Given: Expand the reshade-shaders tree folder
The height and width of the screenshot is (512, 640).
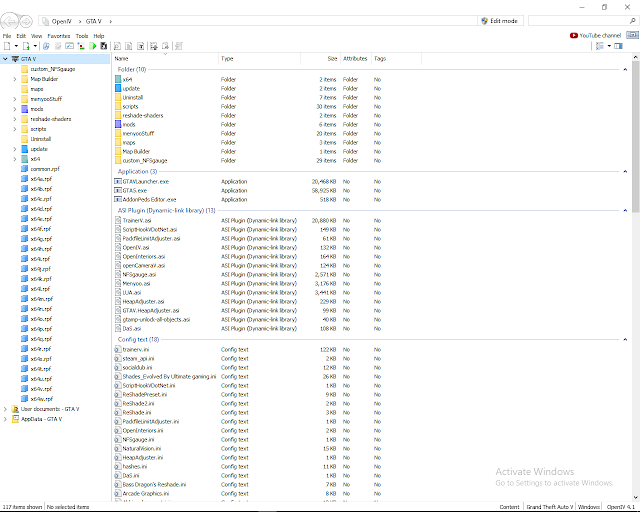Looking at the screenshot, I should 15,119.
